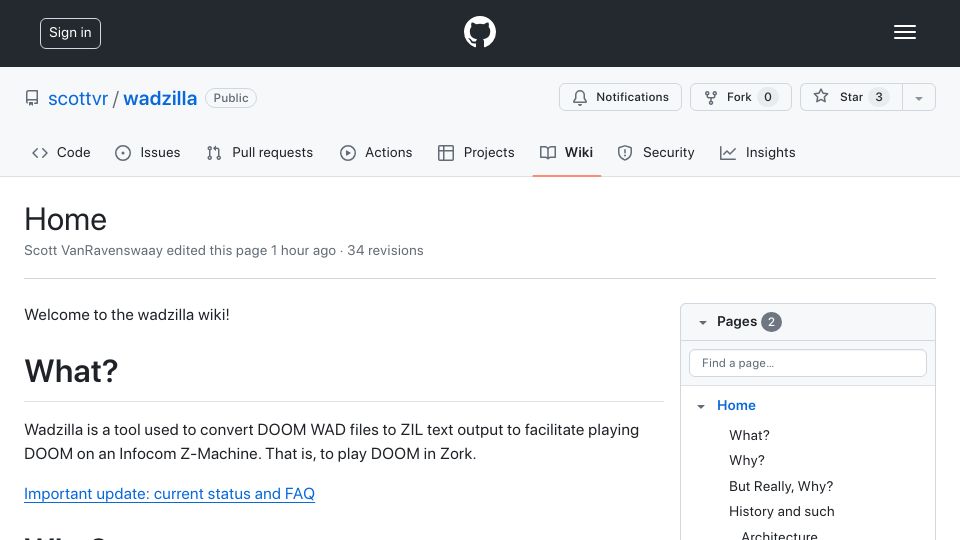Click the Home page title heading
960x540 pixels.
(66, 219)
